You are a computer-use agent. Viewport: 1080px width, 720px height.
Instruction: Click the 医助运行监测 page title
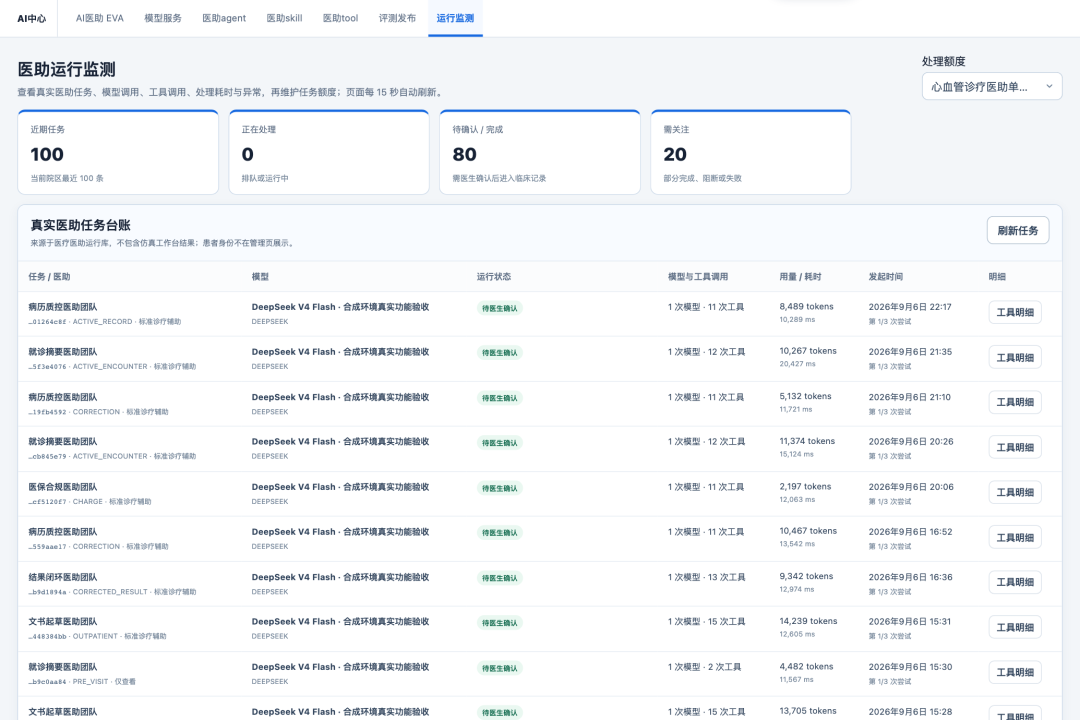click(67, 70)
